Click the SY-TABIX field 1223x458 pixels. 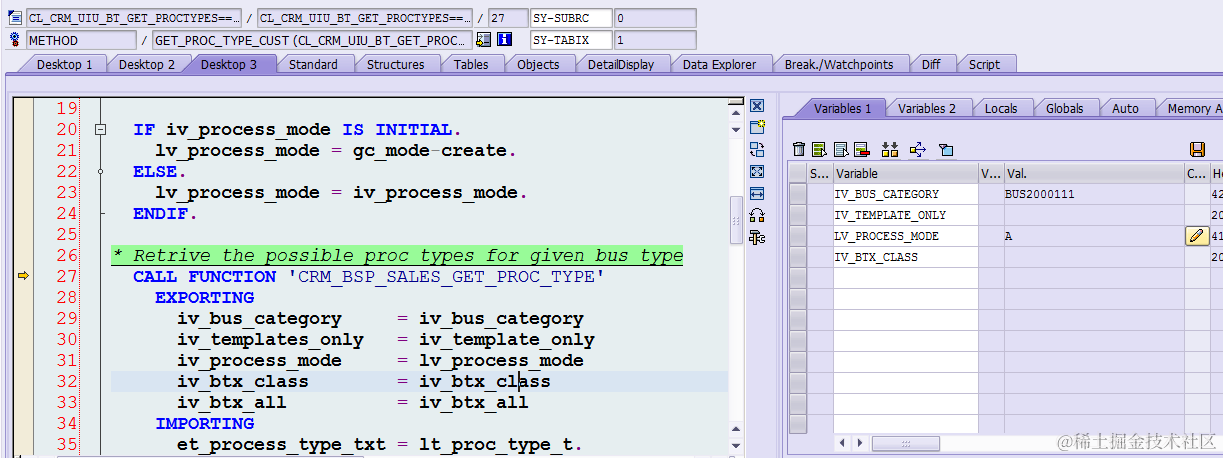pos(569,40)
